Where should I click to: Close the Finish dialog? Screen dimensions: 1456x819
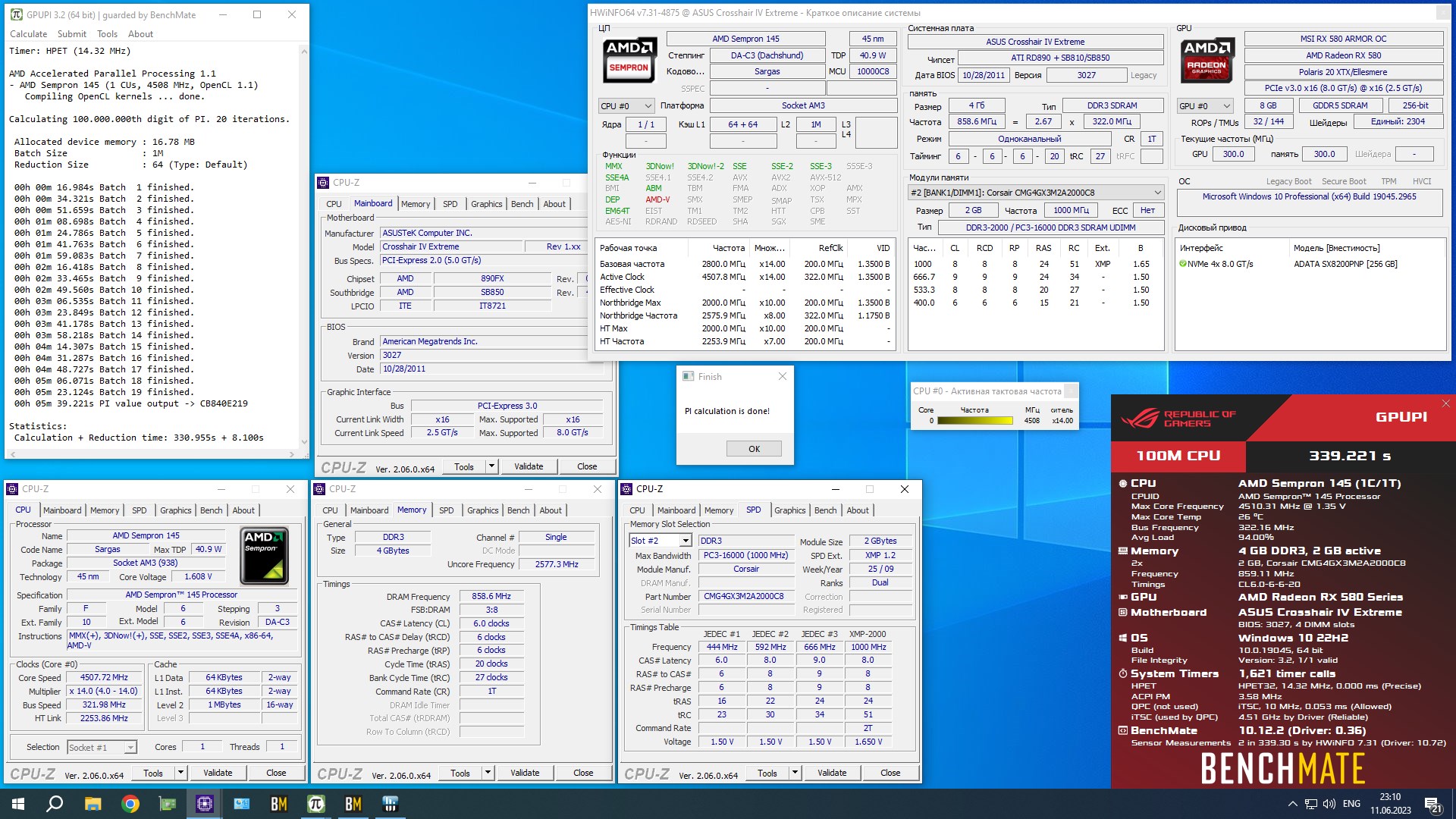[783, 376]
